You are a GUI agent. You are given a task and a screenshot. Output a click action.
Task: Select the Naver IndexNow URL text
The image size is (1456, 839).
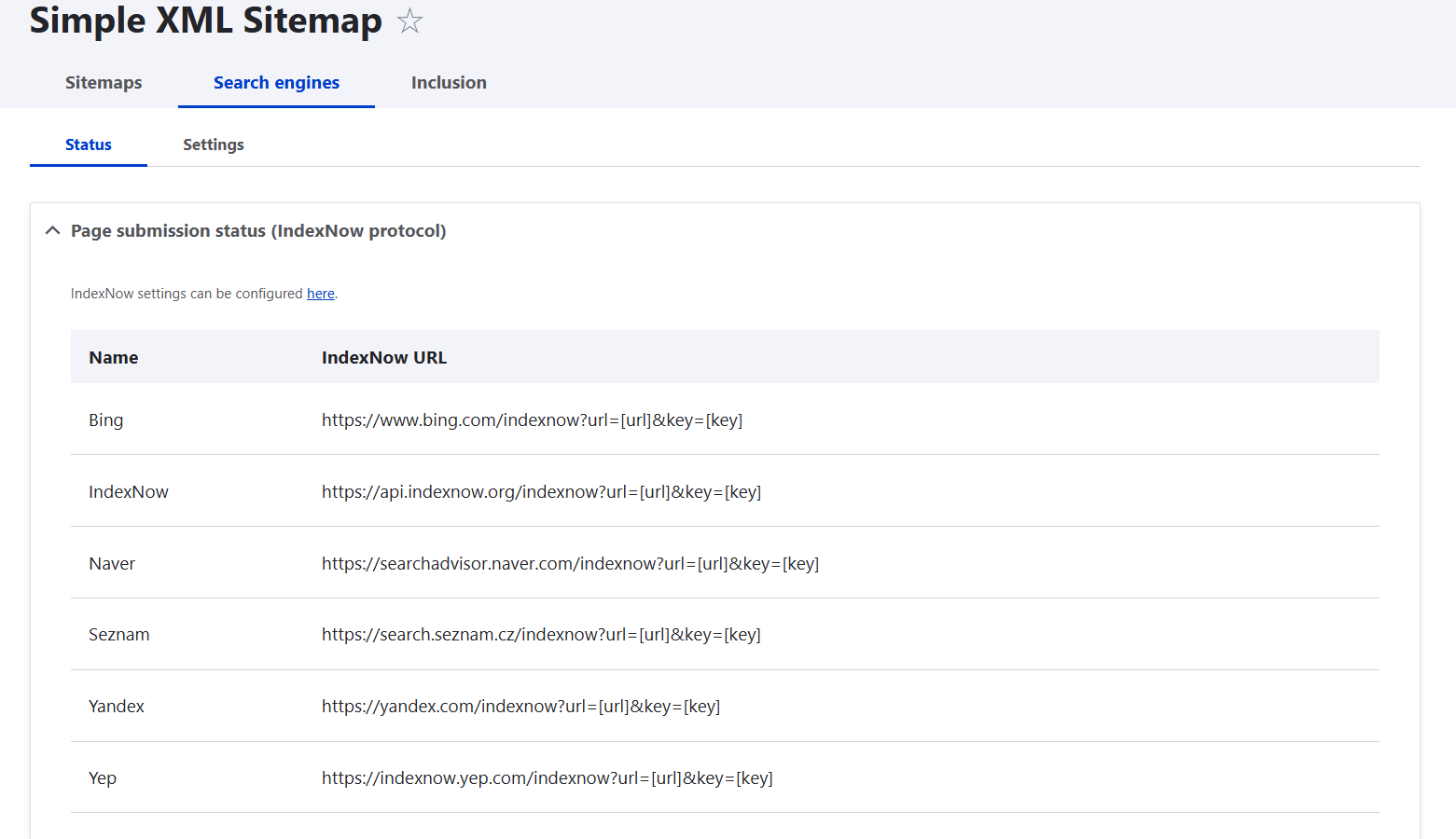(570, 563)
